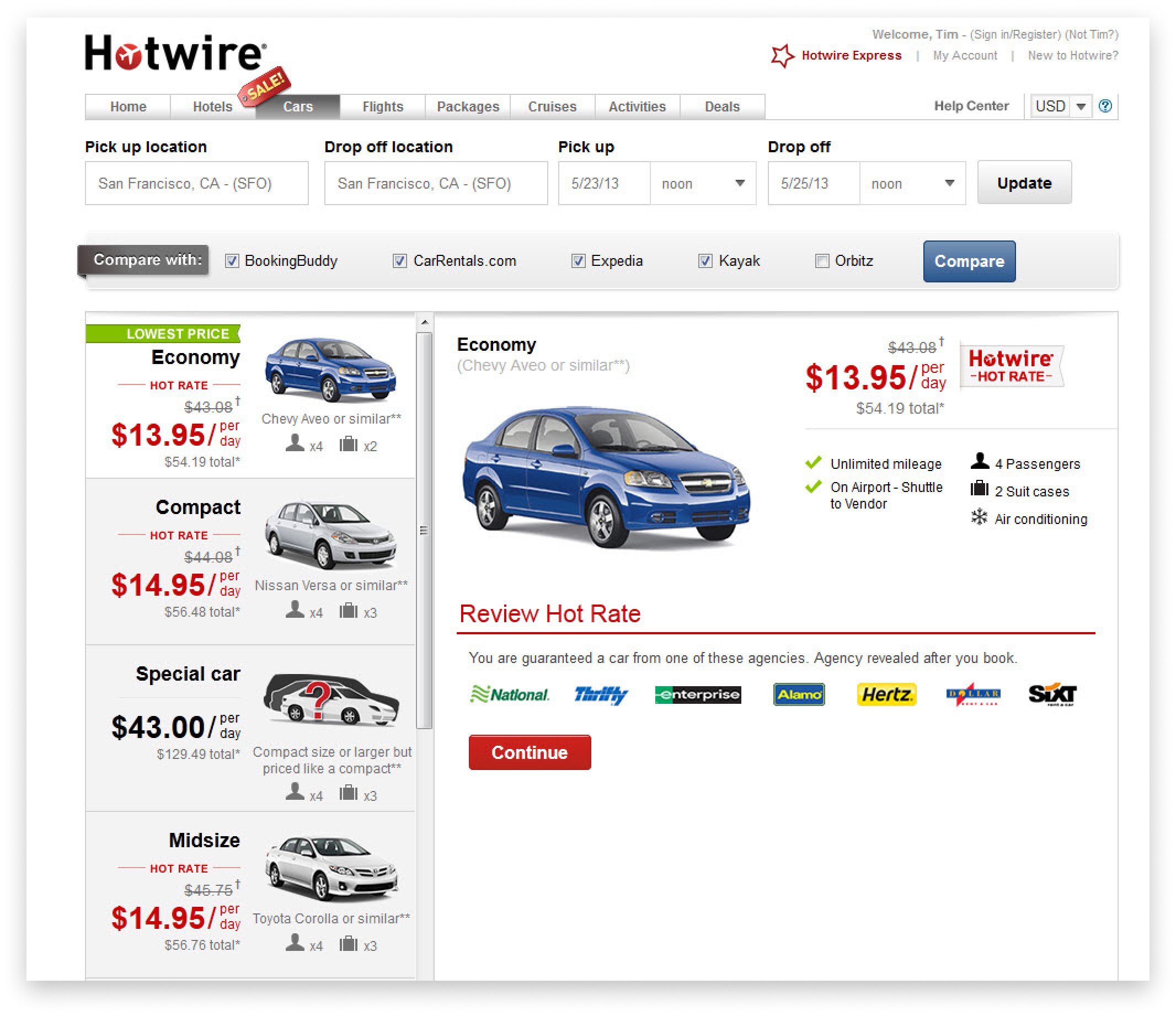Go to the Home tab

[x=128, y=106]
